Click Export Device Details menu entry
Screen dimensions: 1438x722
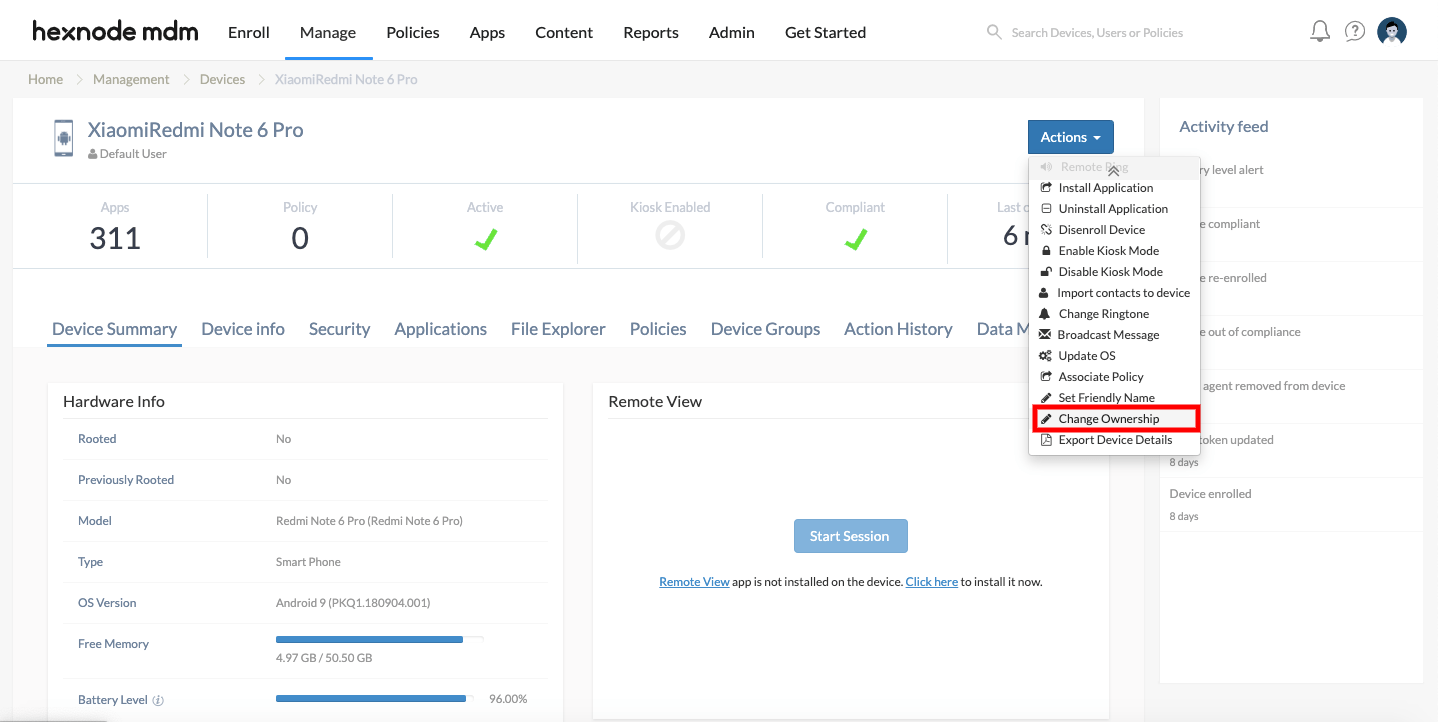1114,440
